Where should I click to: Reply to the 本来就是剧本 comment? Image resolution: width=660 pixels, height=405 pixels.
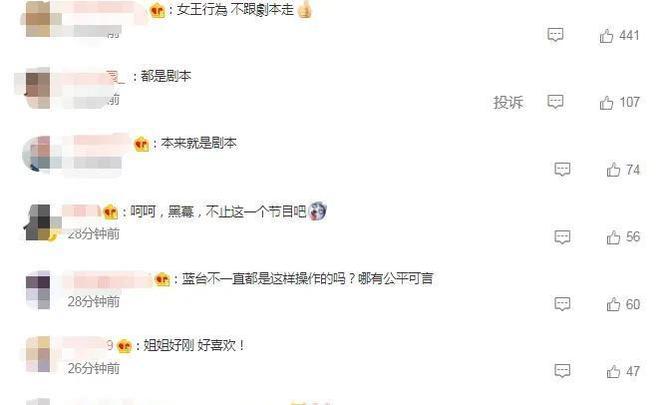(x=562, y=169)
